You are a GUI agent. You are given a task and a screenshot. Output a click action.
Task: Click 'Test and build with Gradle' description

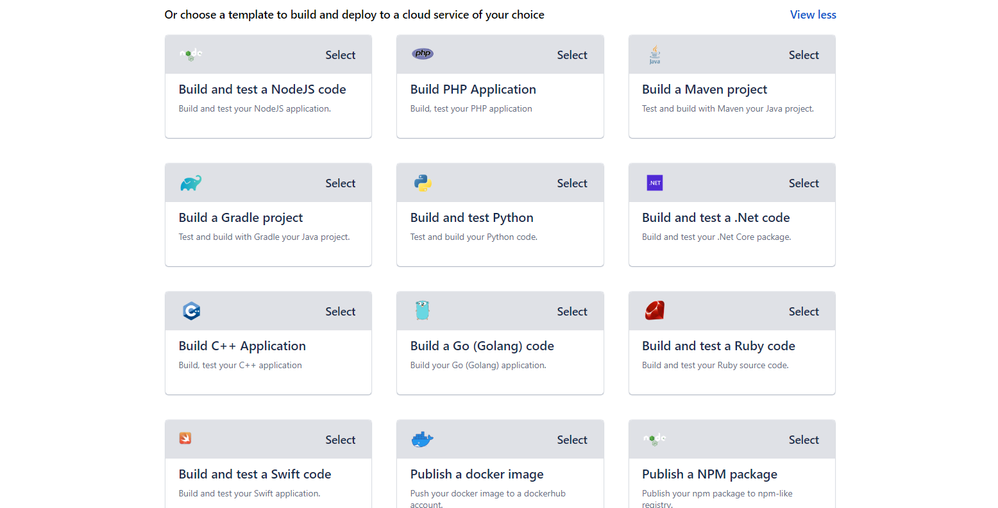point(264,237)
